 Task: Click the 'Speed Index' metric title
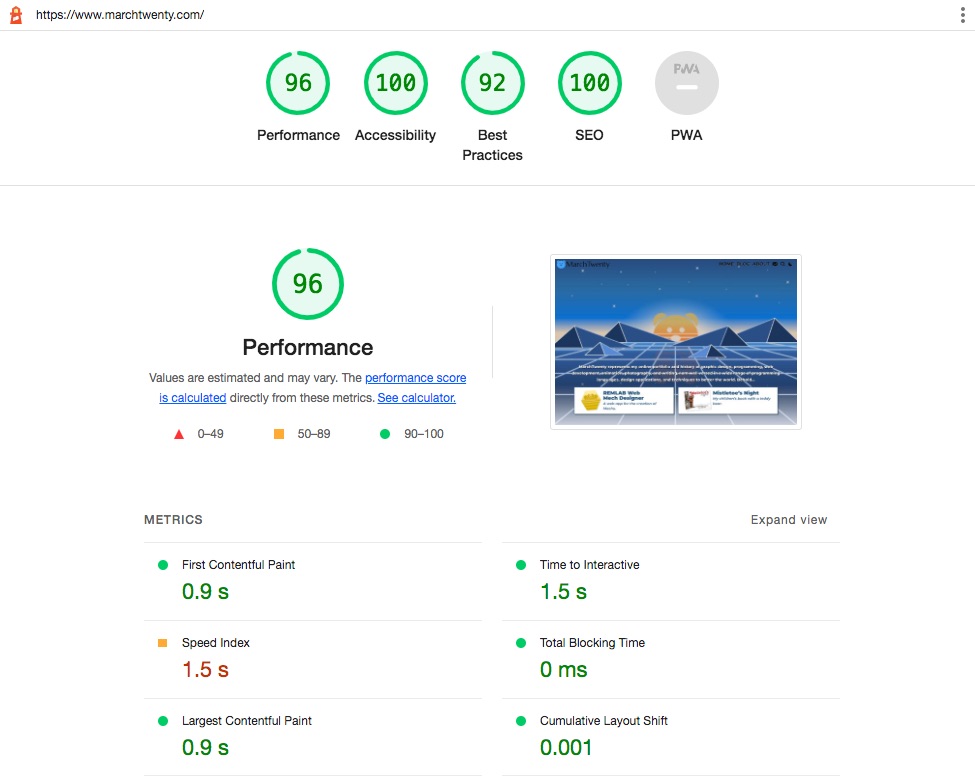pyautogui.click(x=216, y=643)
